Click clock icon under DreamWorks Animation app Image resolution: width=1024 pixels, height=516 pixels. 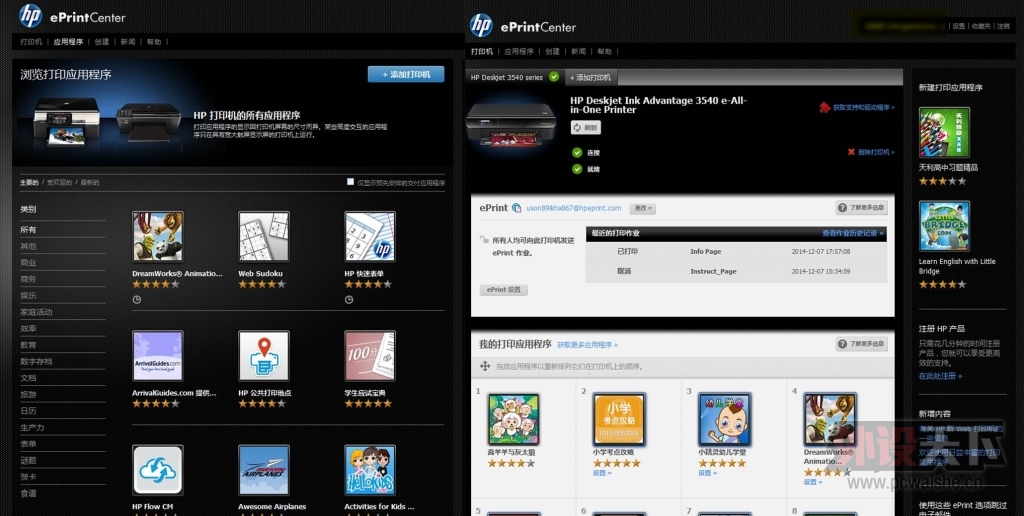coord(136,300)
